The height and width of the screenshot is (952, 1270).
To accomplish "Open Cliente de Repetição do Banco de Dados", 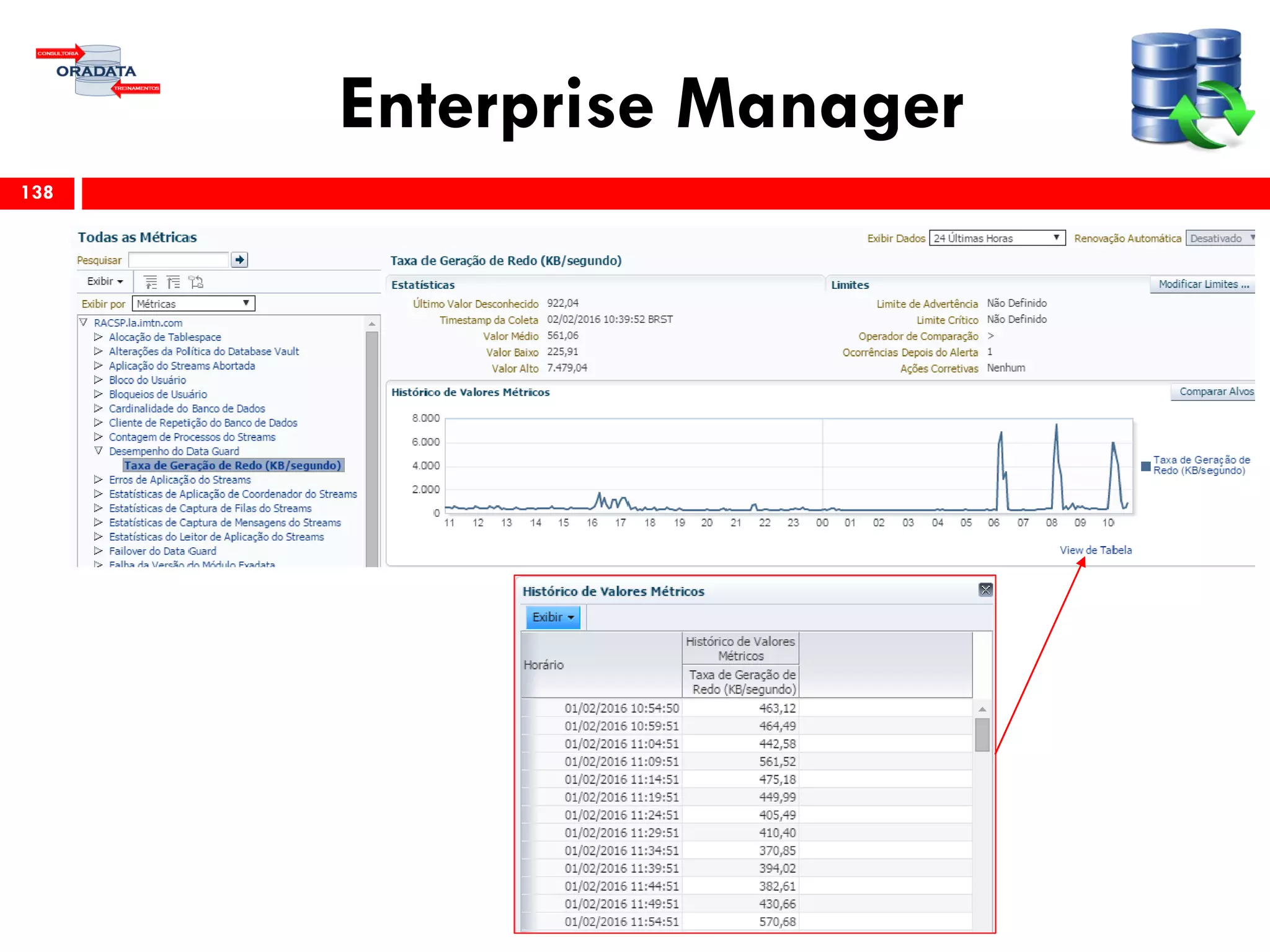I will coord(203,423).
